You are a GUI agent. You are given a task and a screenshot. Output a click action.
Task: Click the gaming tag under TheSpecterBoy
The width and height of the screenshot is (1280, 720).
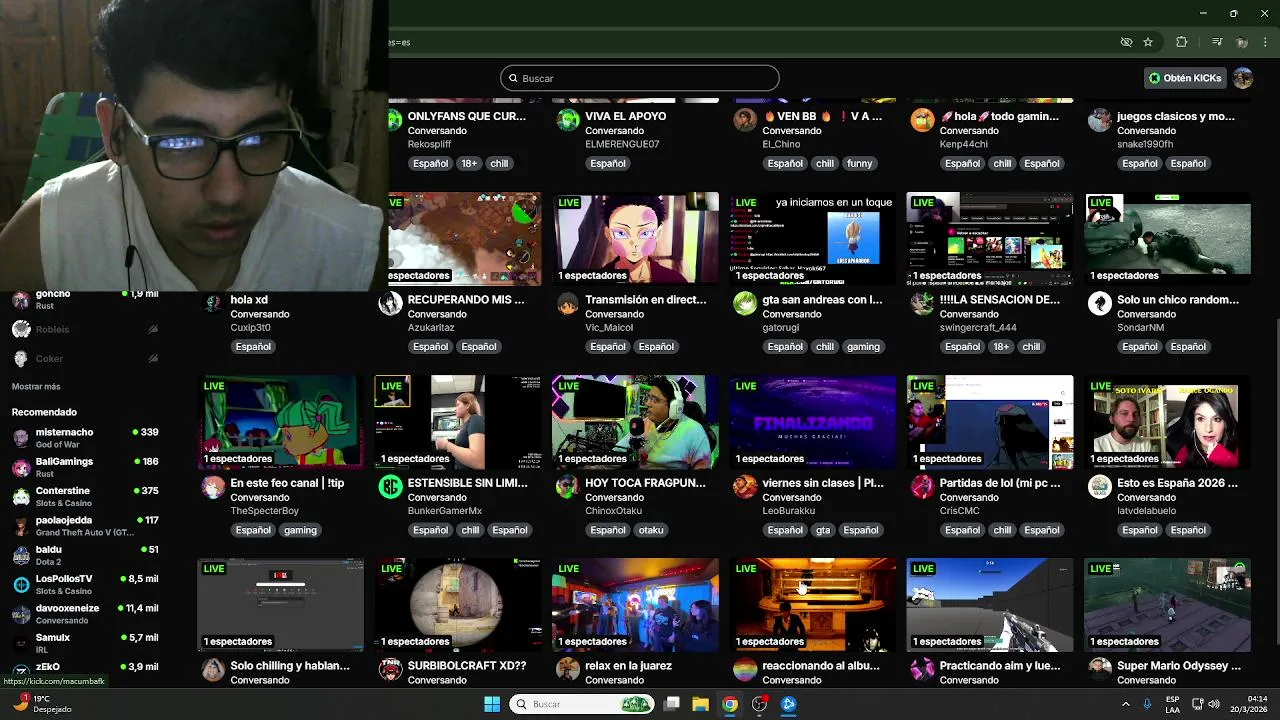[x=300, y=530]
